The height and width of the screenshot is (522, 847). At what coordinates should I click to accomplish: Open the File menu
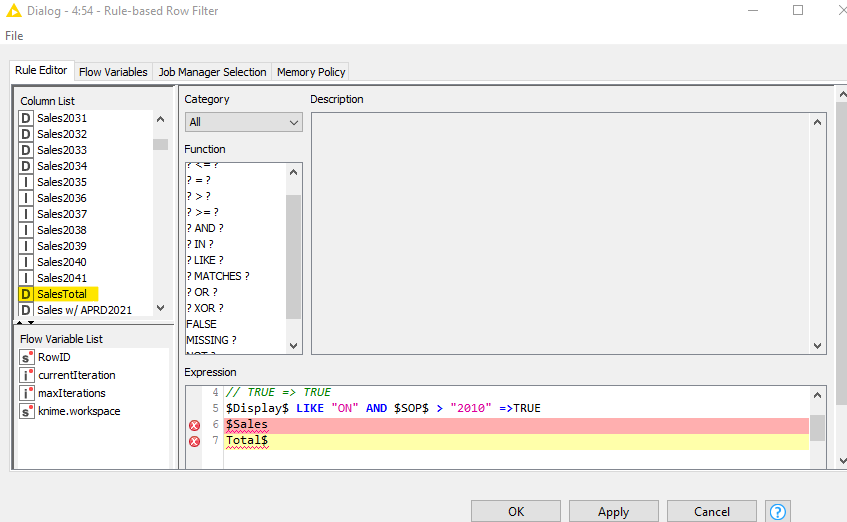click(x=14, y=36)
